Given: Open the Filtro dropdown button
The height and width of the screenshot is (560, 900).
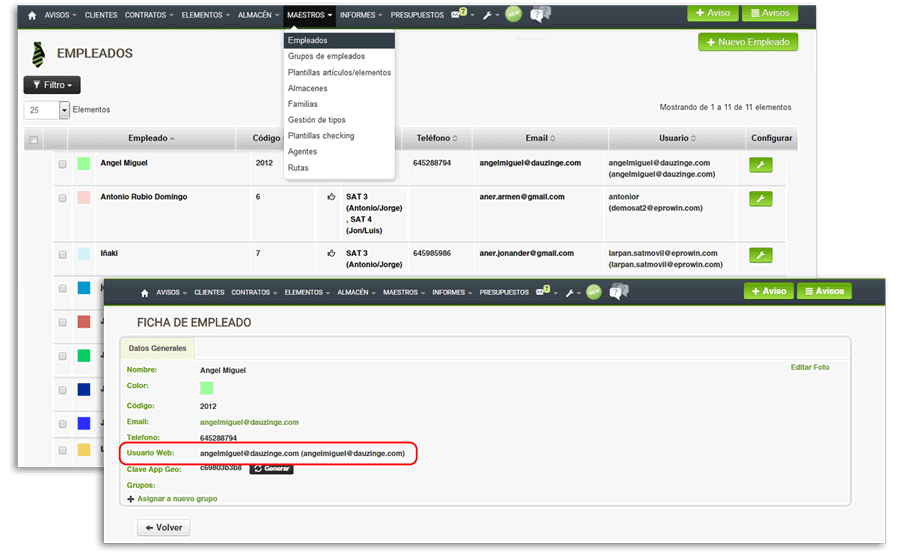Looking at the screenshot, I should tap(52, 85).
